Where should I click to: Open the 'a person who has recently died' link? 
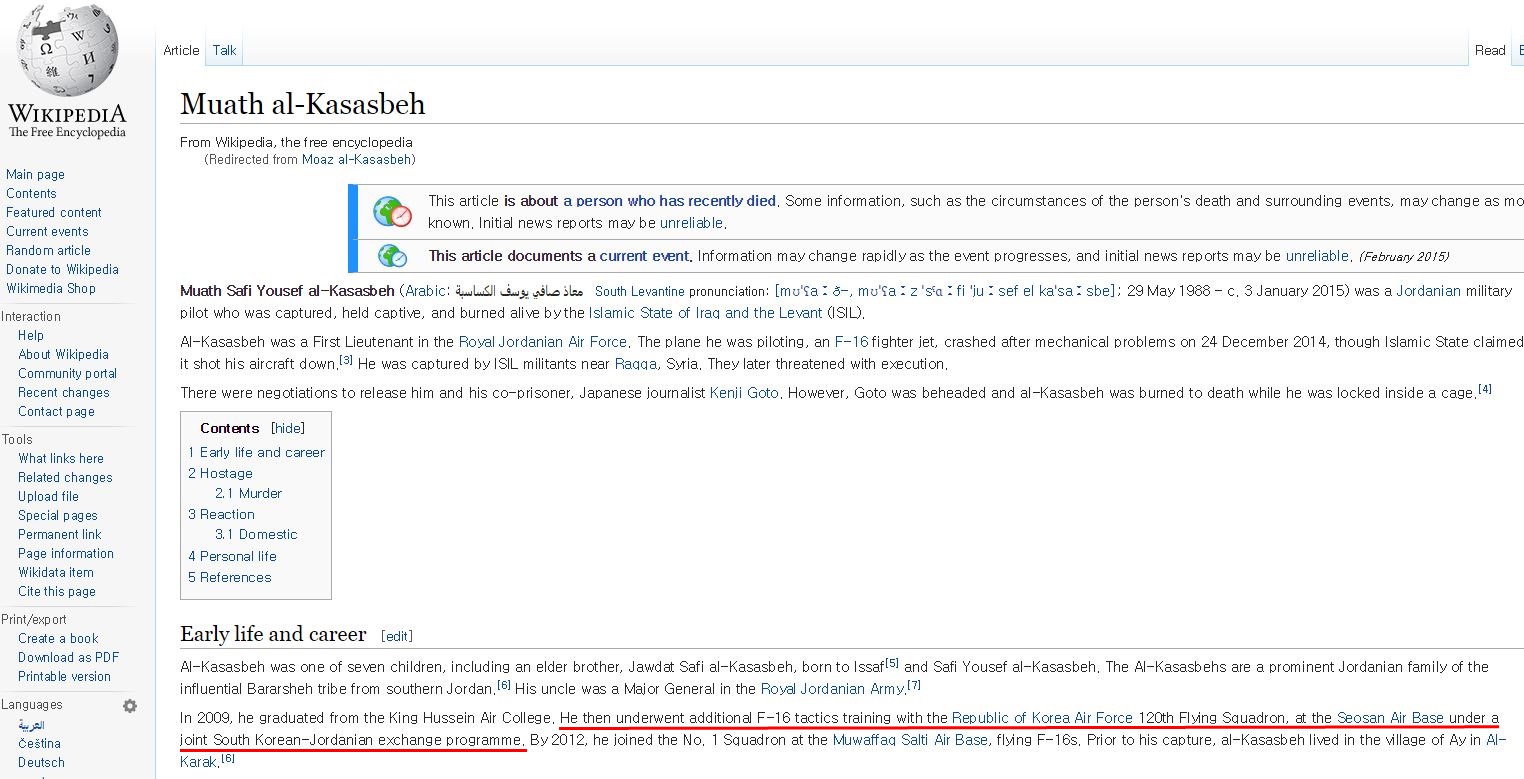pyautogui.click(x=669, y=201)
